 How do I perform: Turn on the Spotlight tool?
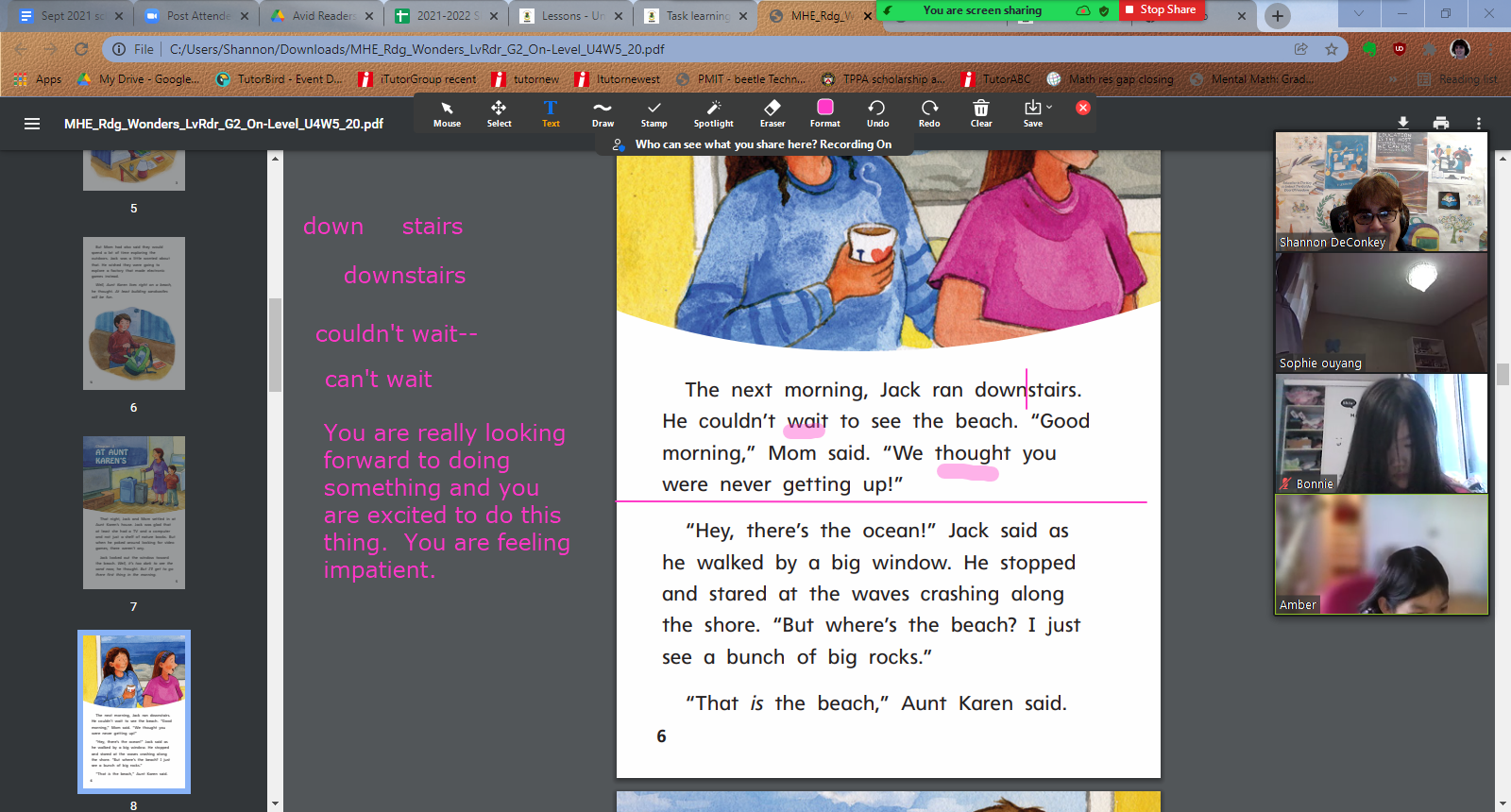[x=714, y=113]
